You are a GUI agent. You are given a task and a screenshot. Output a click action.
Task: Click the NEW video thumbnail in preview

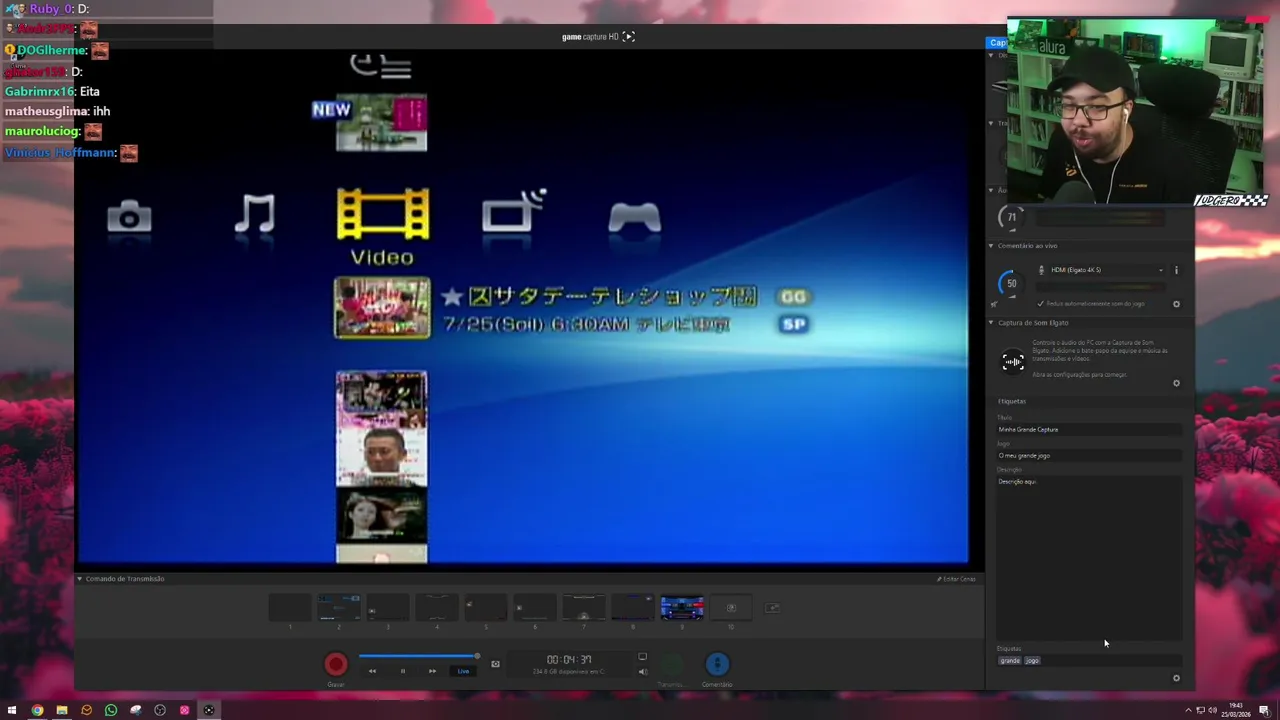[382, 123]
